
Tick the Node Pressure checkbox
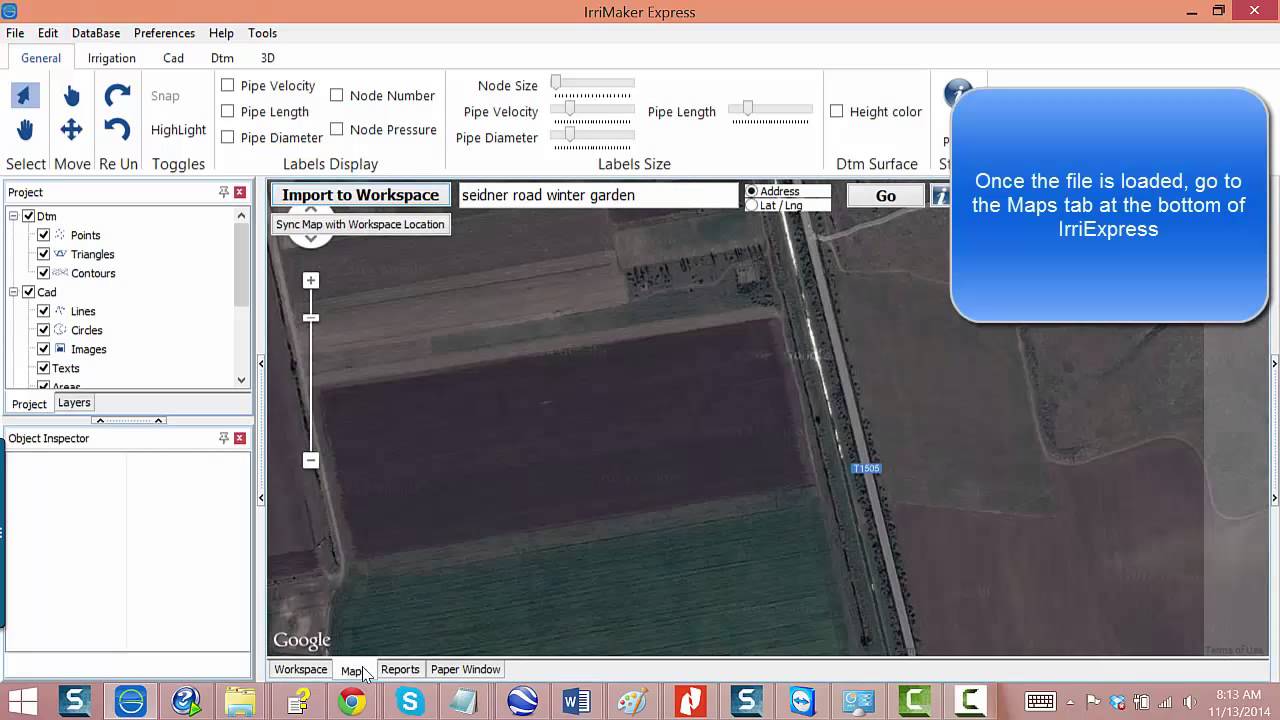coord(337,130)
